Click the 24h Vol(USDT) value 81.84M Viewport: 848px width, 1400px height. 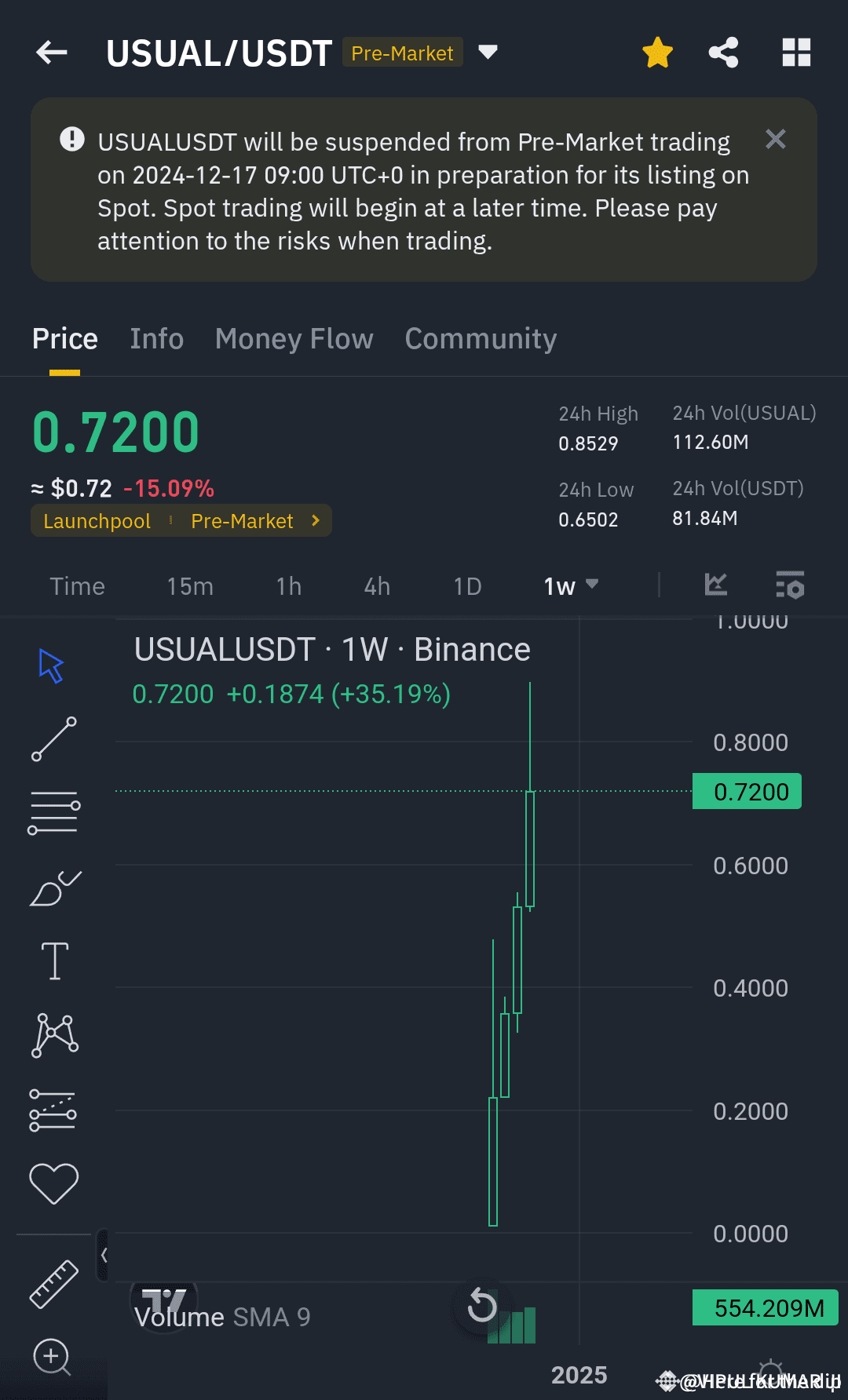[x=704, y=518]
